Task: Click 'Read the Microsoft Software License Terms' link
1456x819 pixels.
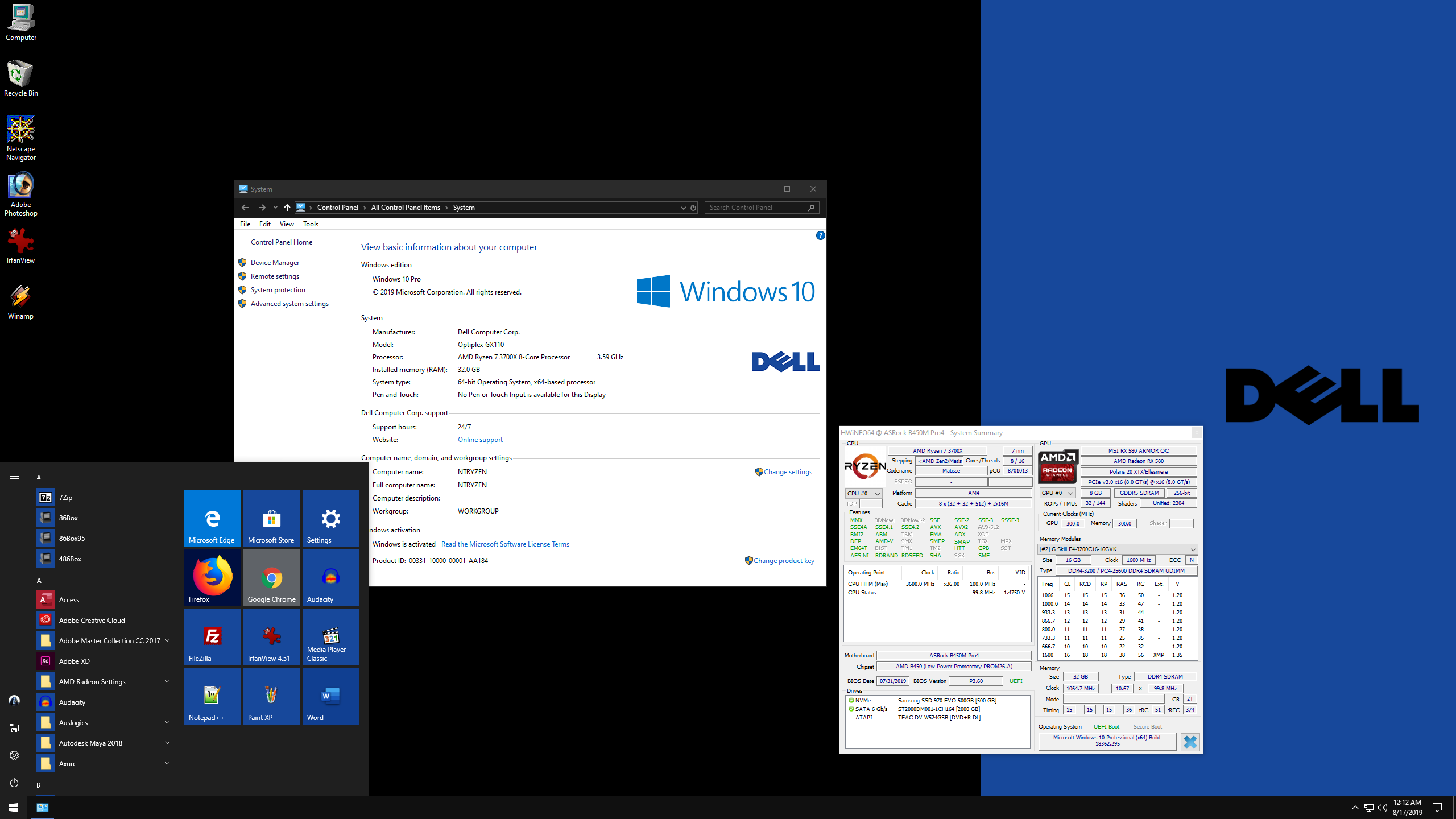Action: [x=505, y=544]
